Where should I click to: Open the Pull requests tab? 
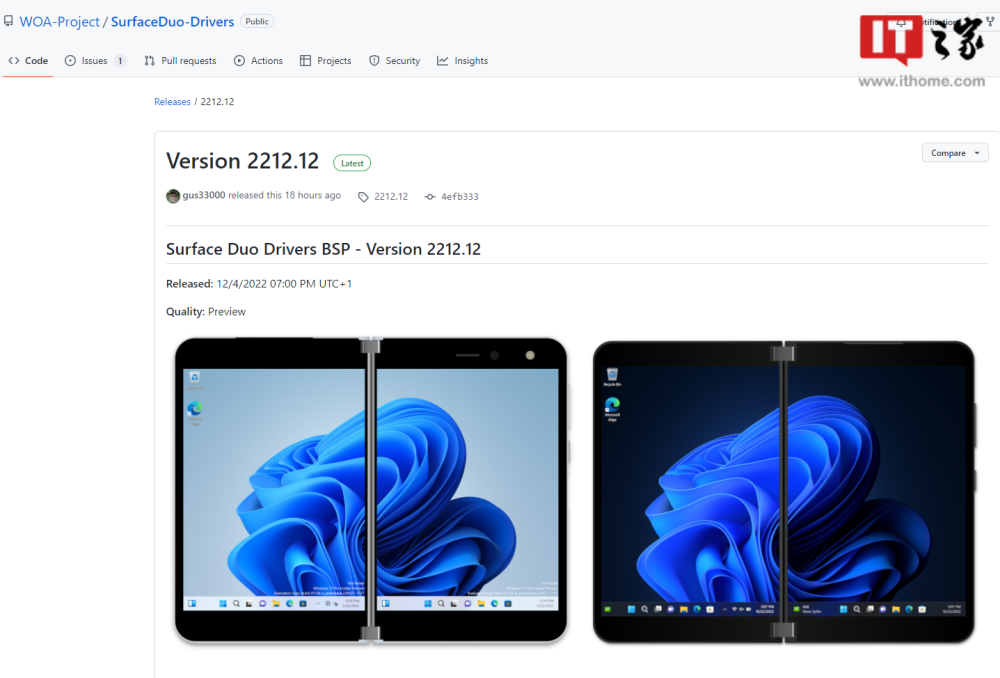180,61
